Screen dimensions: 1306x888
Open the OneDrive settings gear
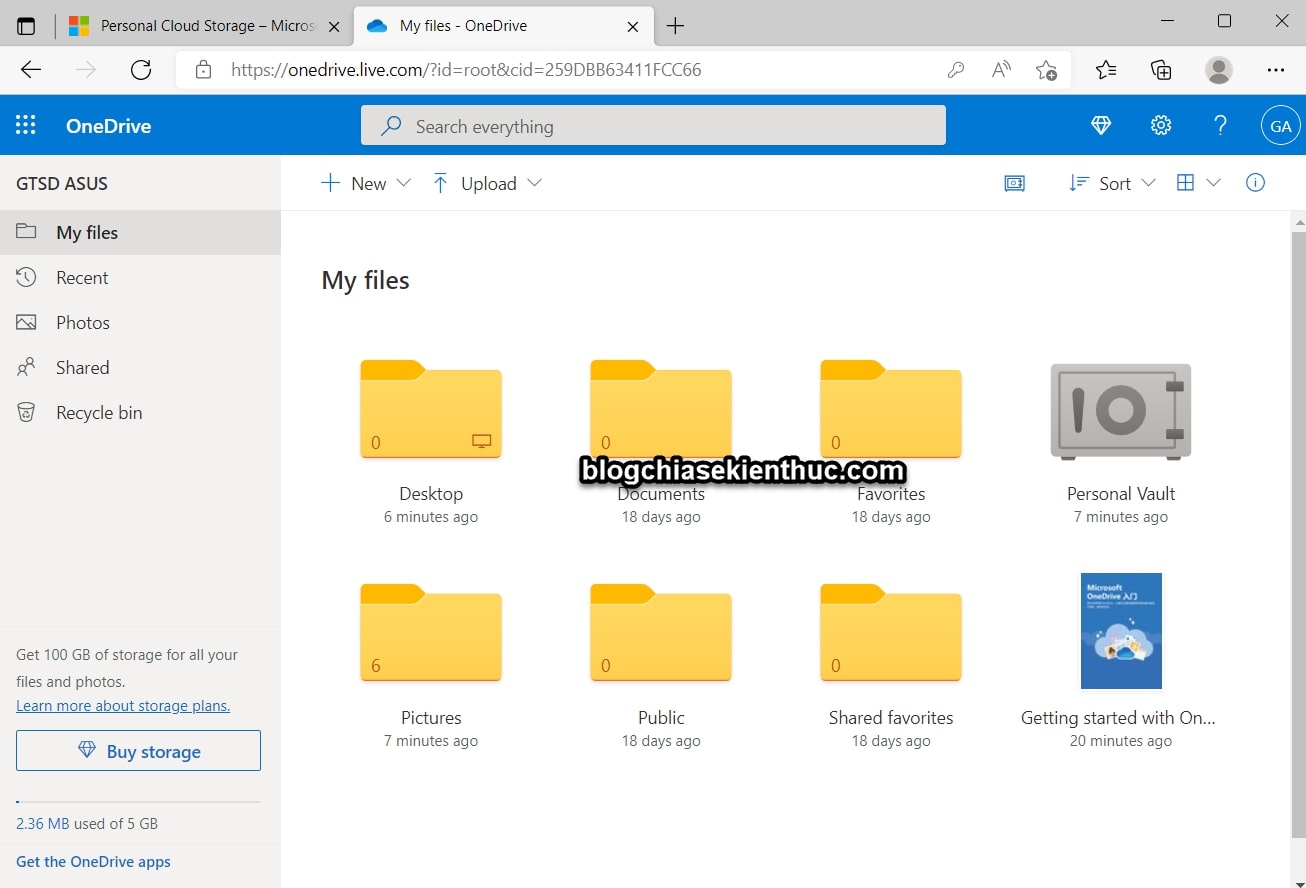pos(1160,125)
